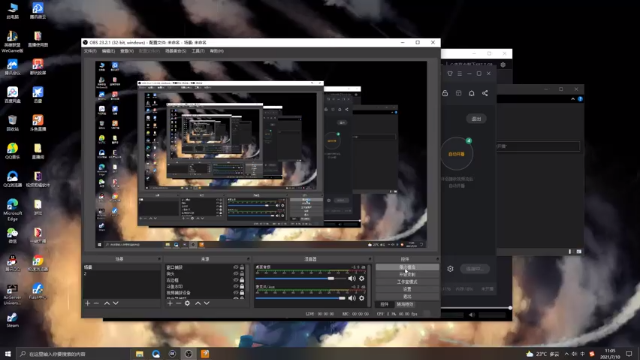Click the speaker icon below the helper window
This screenshot has width=640, height=360.
point(472,315)
